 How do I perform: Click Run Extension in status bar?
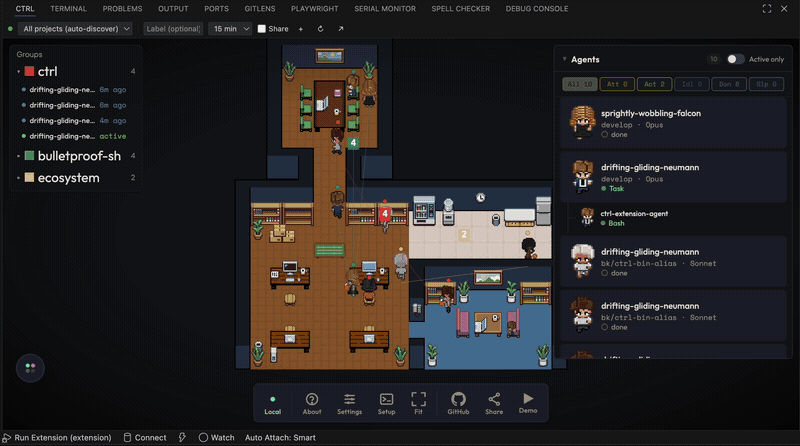57,438
